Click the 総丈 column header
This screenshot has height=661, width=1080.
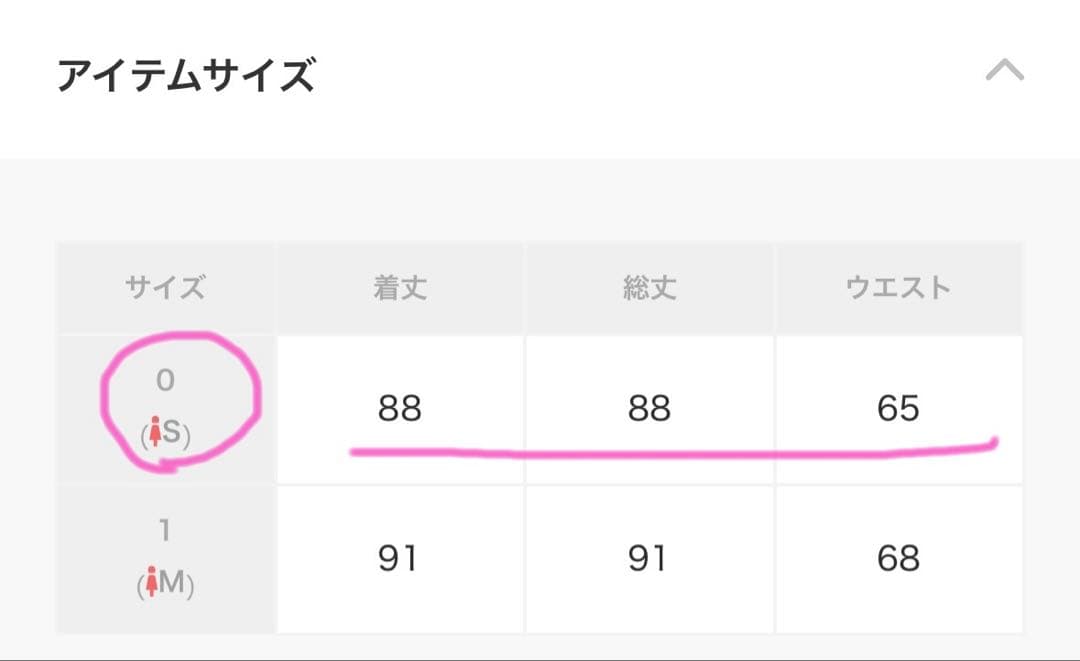(x=649, y=288)
